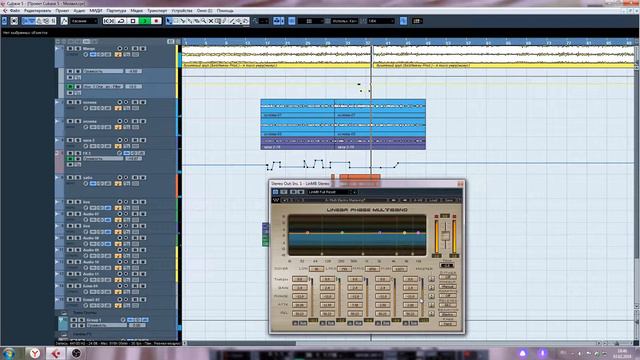Image resolution: width=640 pixels, height=360 pixels.
Task: Click the Constrain Delay Compensation icon
Action: tap(14, 21)
